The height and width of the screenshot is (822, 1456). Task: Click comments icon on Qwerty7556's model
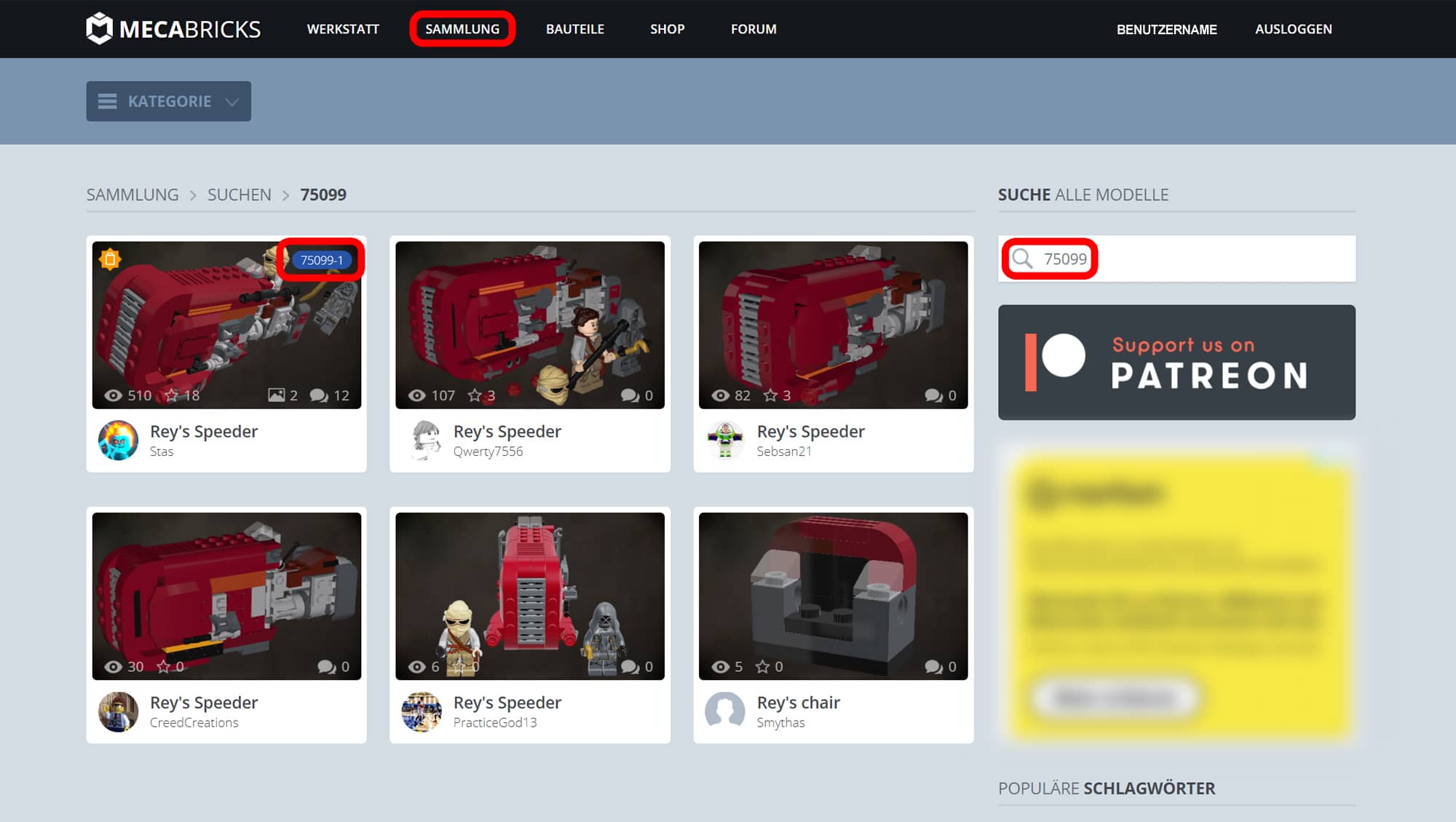[630, 395]
